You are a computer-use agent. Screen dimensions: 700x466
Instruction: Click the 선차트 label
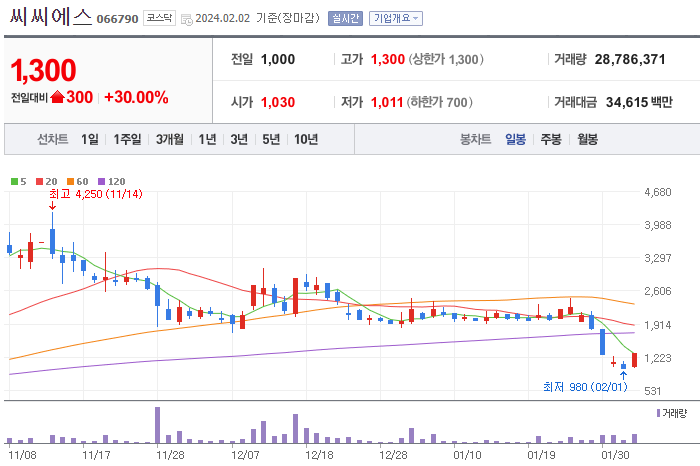pos(53,139)
